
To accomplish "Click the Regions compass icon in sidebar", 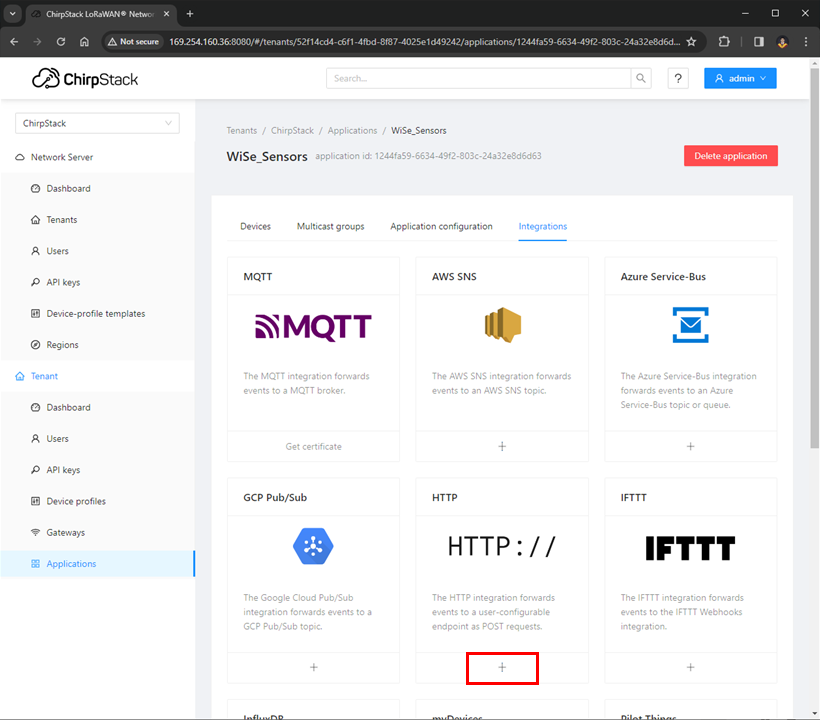I will tap(36, 344).
